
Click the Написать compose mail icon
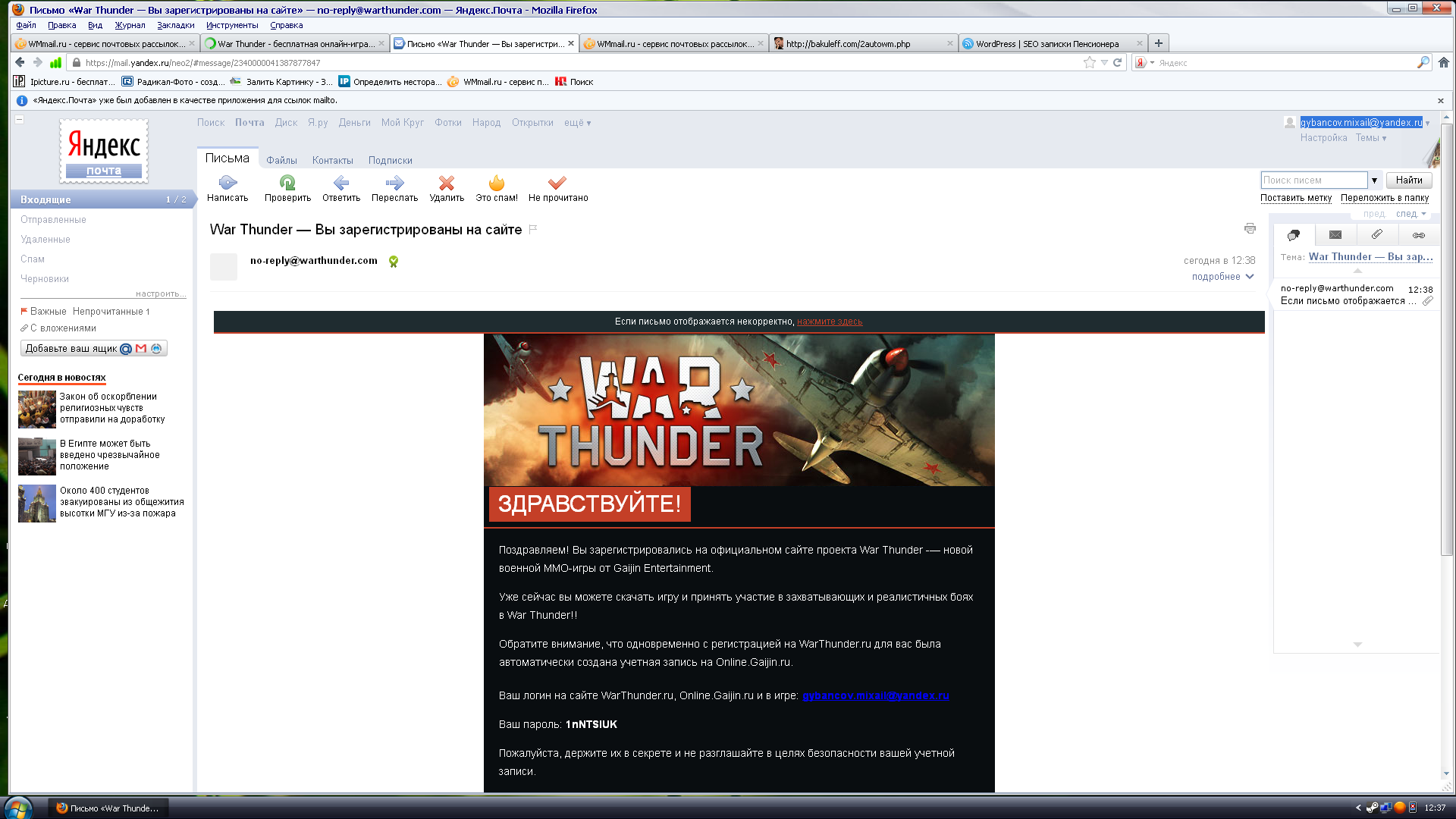pos(227,183)
